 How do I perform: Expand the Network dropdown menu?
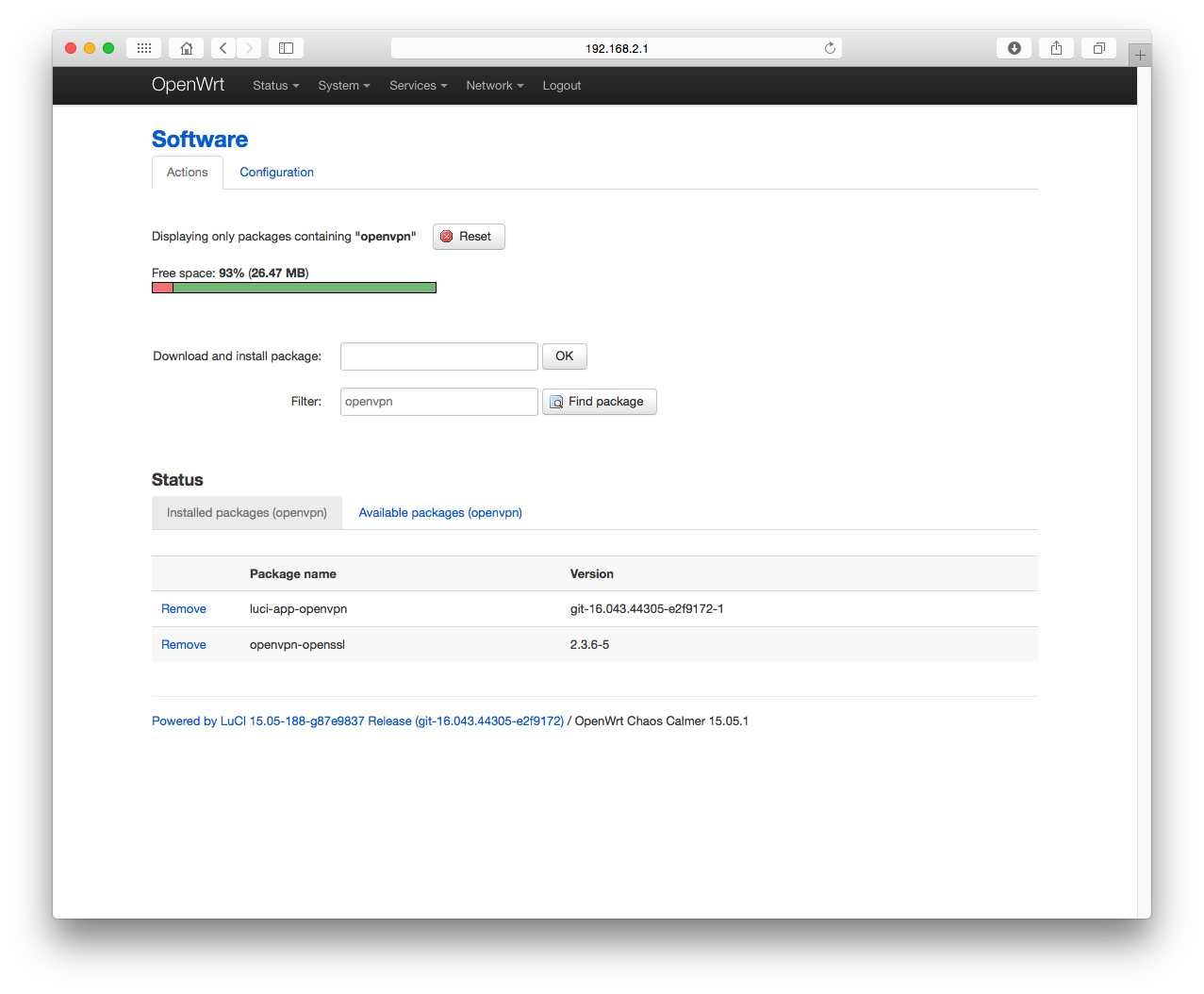click(x=494, y=86)
